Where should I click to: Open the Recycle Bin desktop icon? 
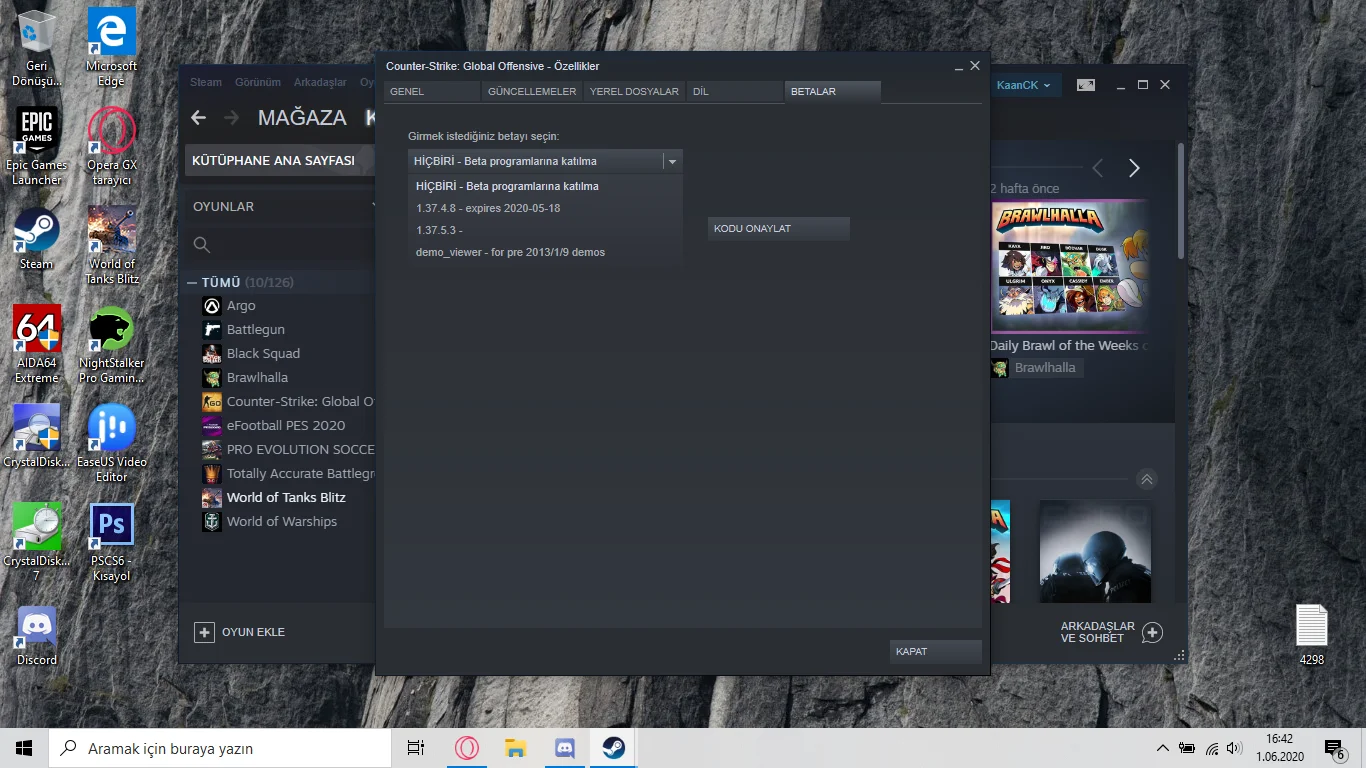[x=37, y=48]
